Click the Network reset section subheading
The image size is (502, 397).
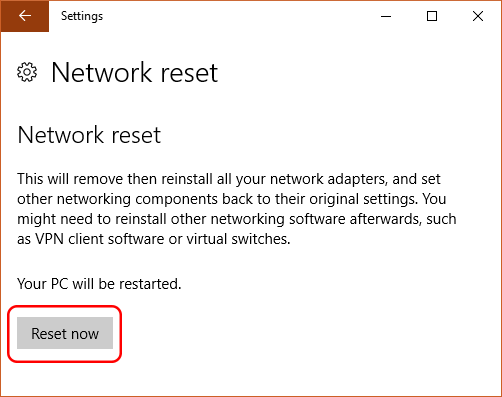(x=89, y=135)
